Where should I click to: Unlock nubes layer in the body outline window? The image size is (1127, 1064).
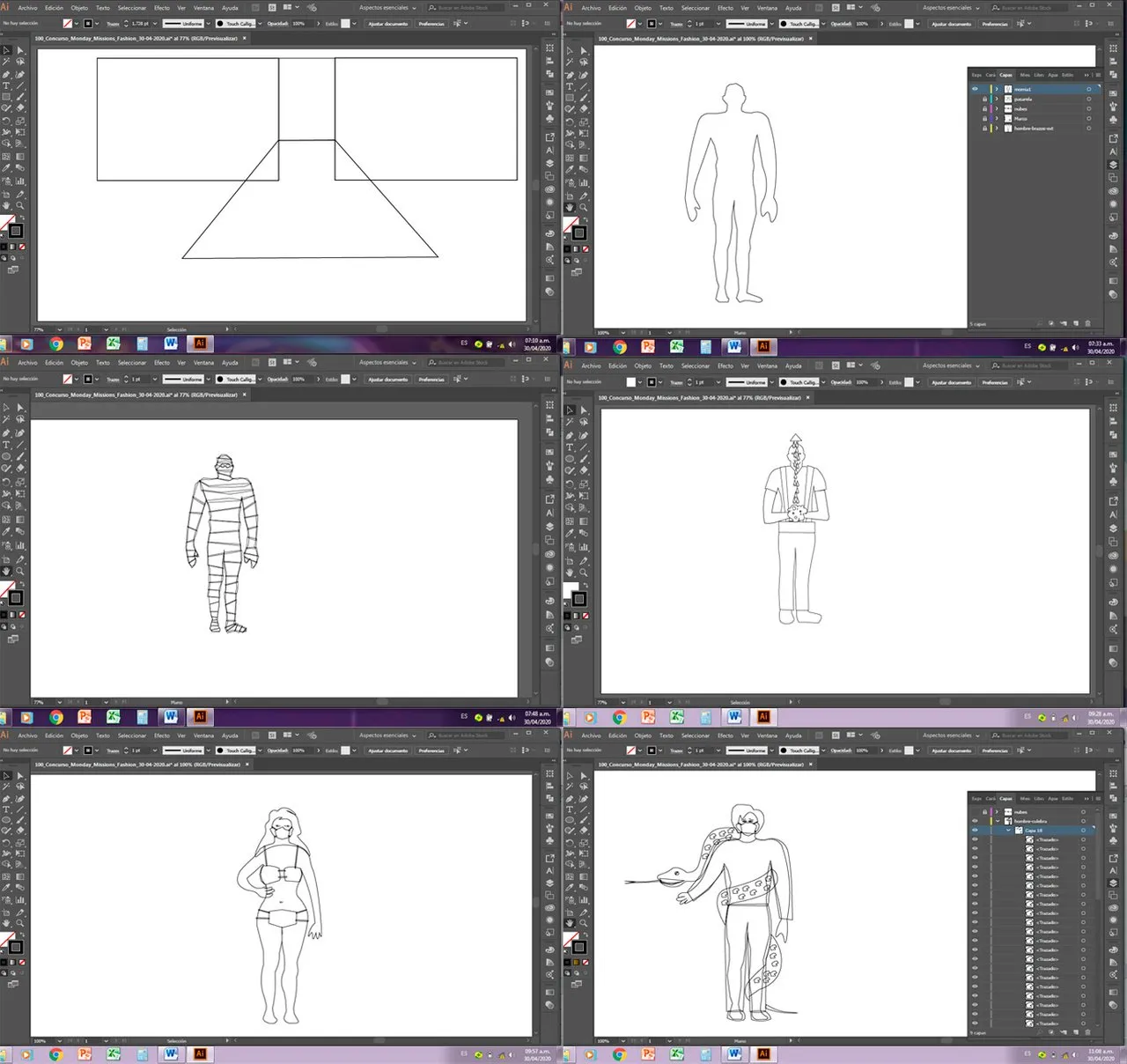[984, 109]
